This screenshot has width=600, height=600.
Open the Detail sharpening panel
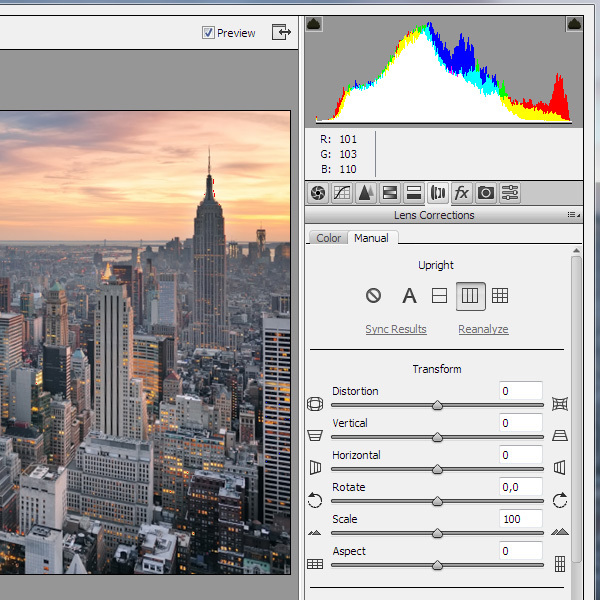point(366,193)
